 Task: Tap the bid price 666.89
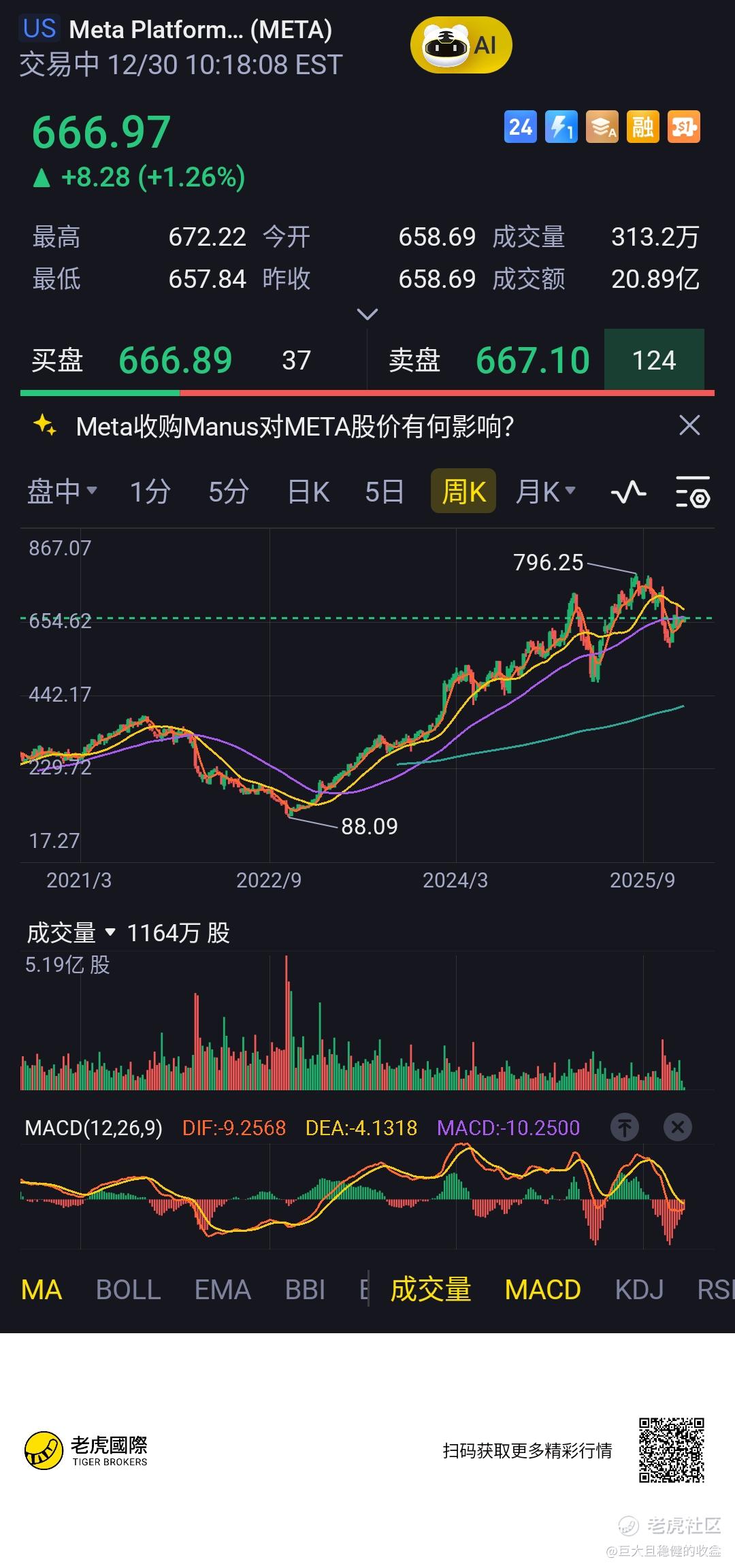coord(176,360)
